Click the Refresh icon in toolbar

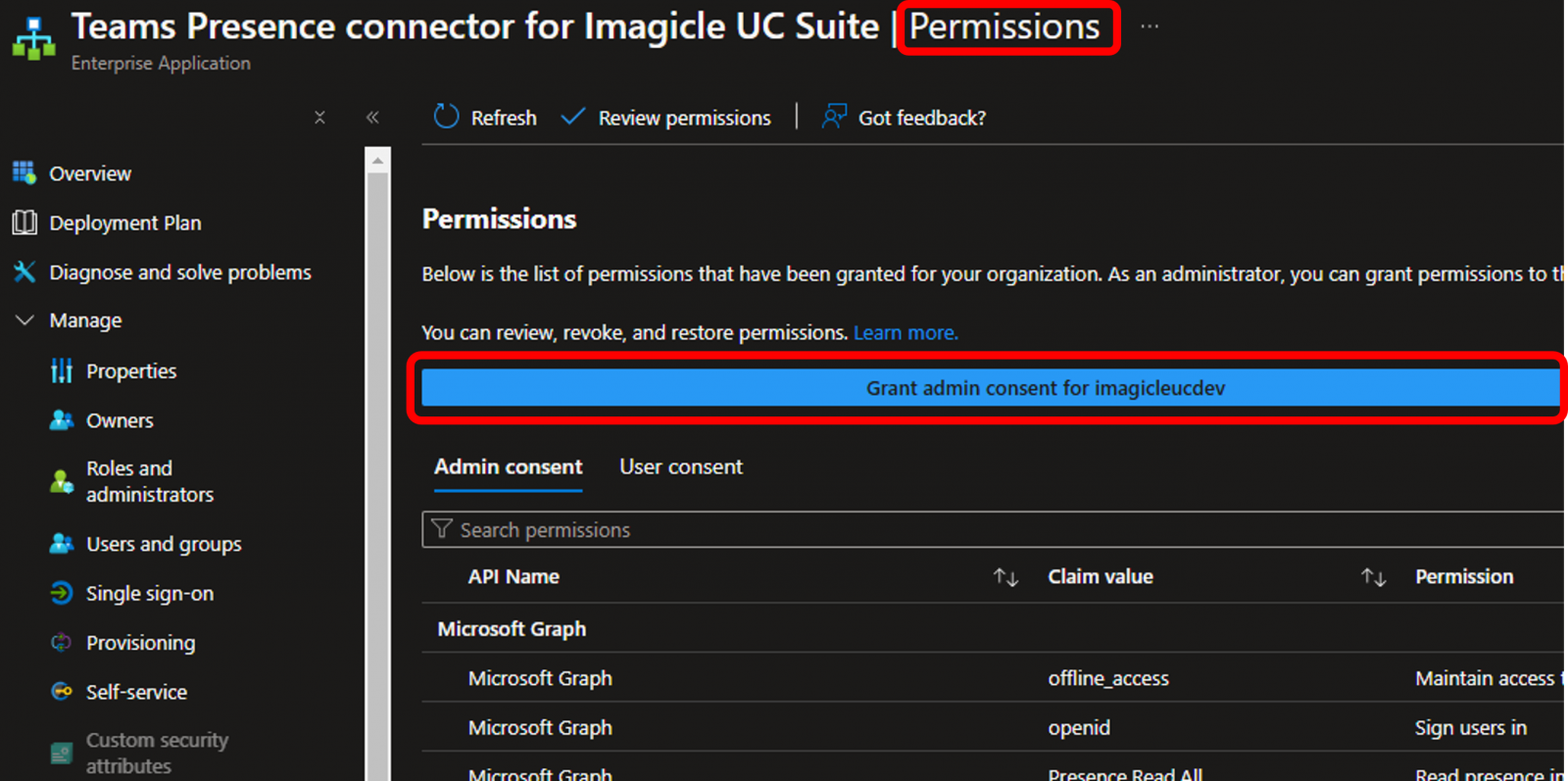click(447, 117)
